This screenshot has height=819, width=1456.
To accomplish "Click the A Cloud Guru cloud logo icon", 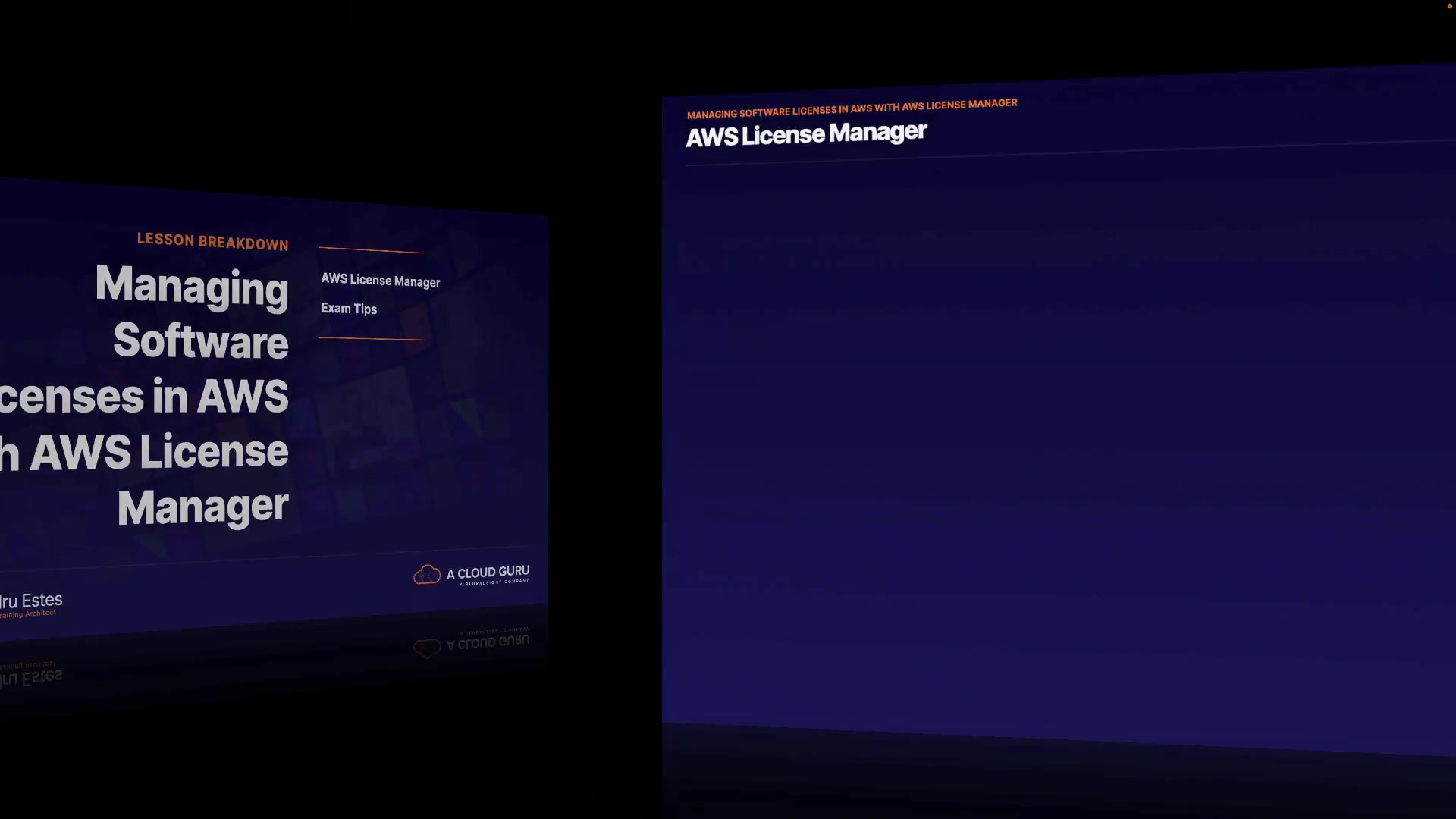I will [427, 575].
